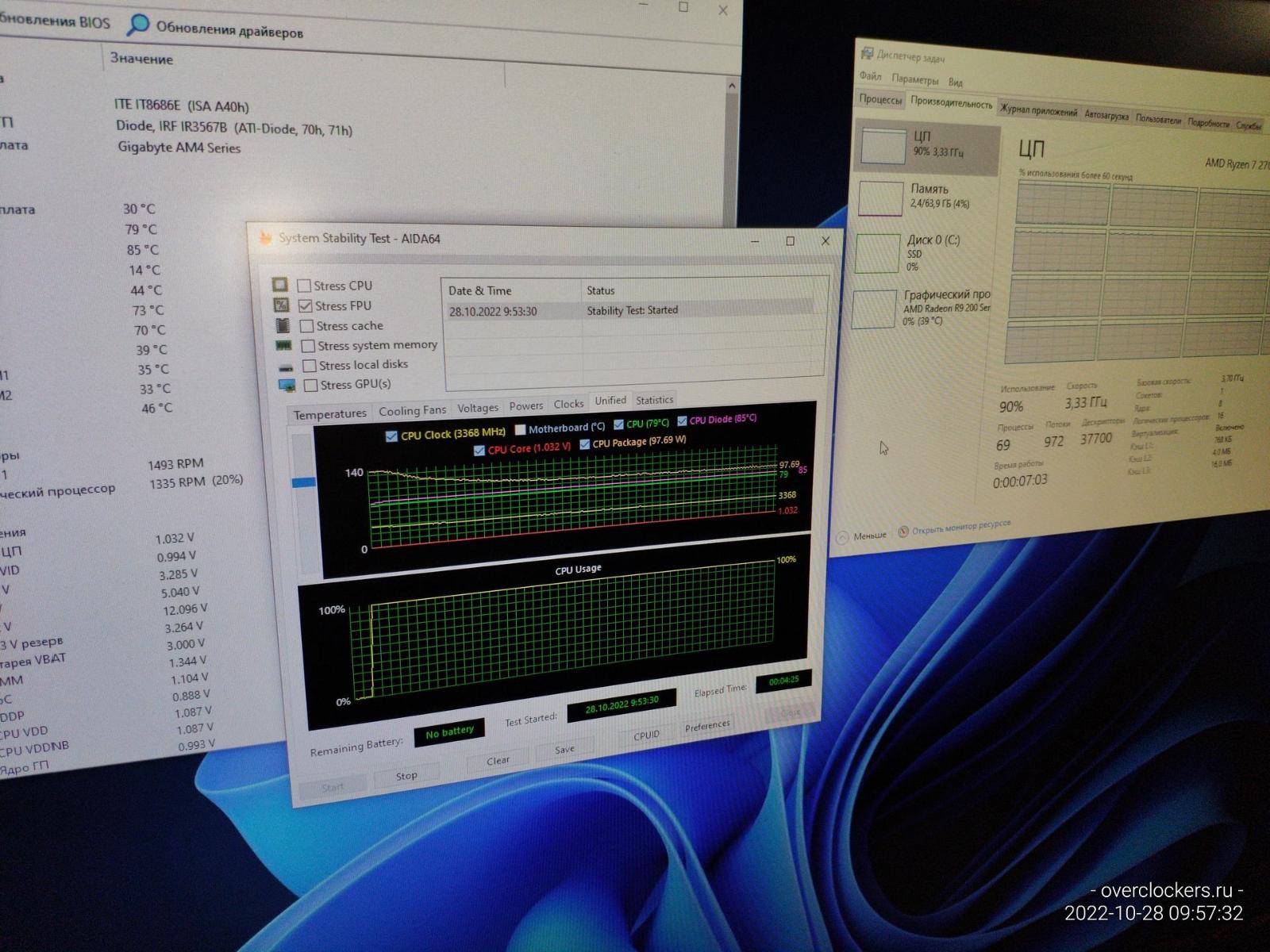Click the Stress system memory module icon
This screenshot has height=952, width=1270.
pos(283,345)
